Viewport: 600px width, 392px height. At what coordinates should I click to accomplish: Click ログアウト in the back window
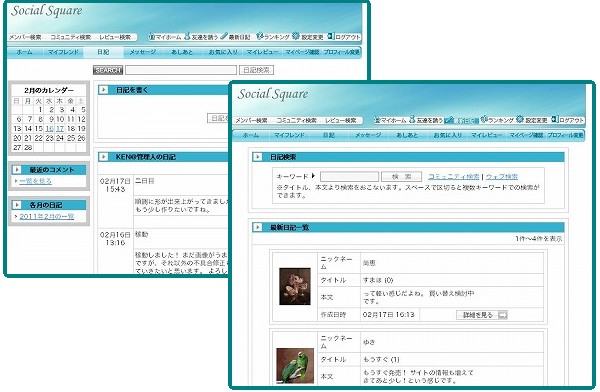tap(344, 37)
